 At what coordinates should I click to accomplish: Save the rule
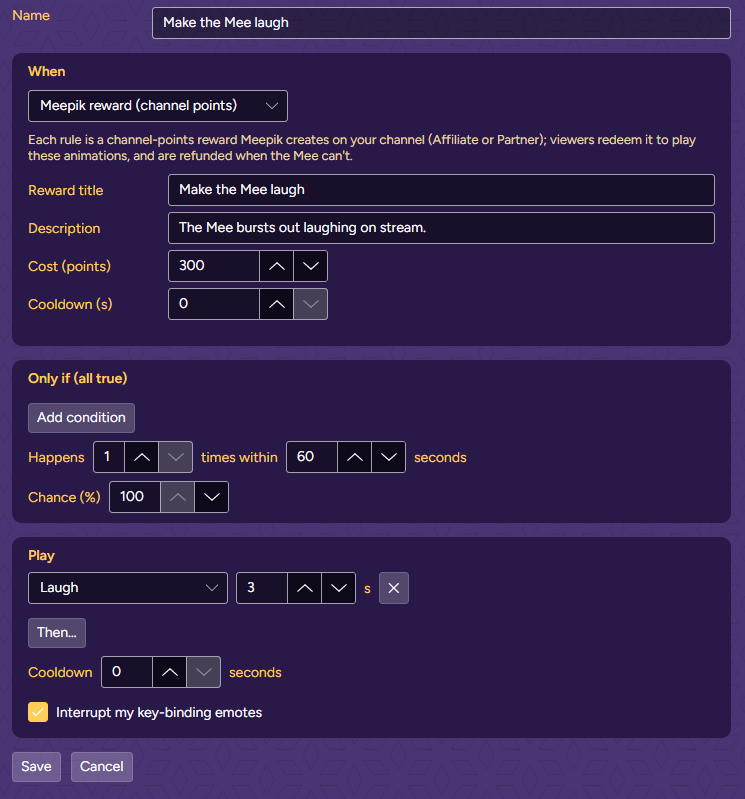(36, 767)
